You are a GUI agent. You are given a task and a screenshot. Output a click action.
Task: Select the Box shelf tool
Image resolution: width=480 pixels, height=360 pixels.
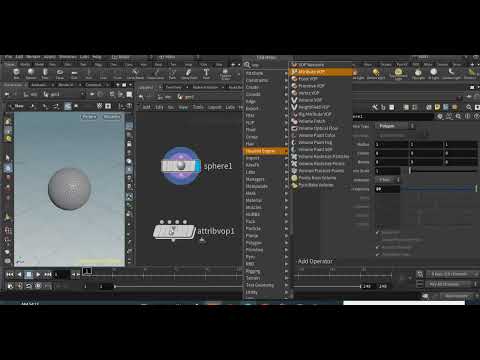(x=16, y=73)
